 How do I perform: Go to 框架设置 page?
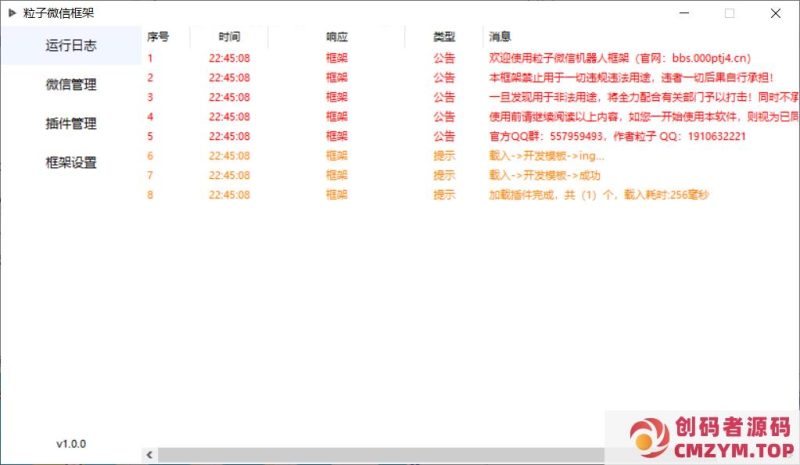71,163
